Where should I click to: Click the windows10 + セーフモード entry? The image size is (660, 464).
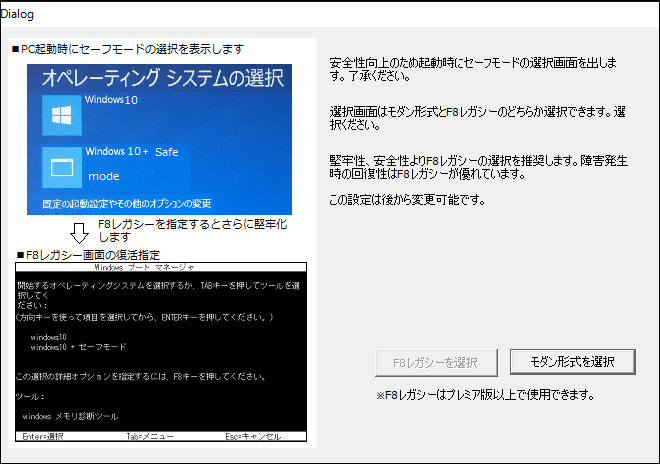[x=78, y=347]
